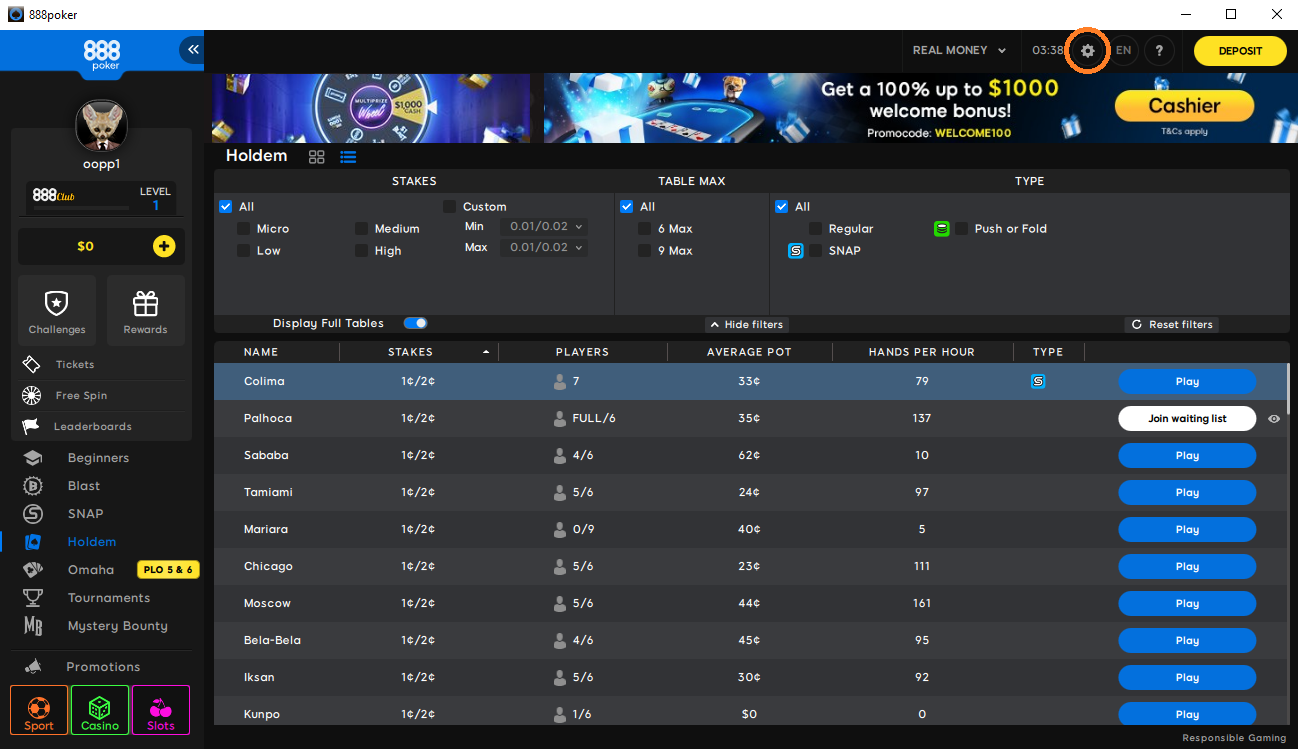This screenshot has height=749, width=1298.
Task: Click Play for Moscow table
Action: click(x=1187, y=603)
